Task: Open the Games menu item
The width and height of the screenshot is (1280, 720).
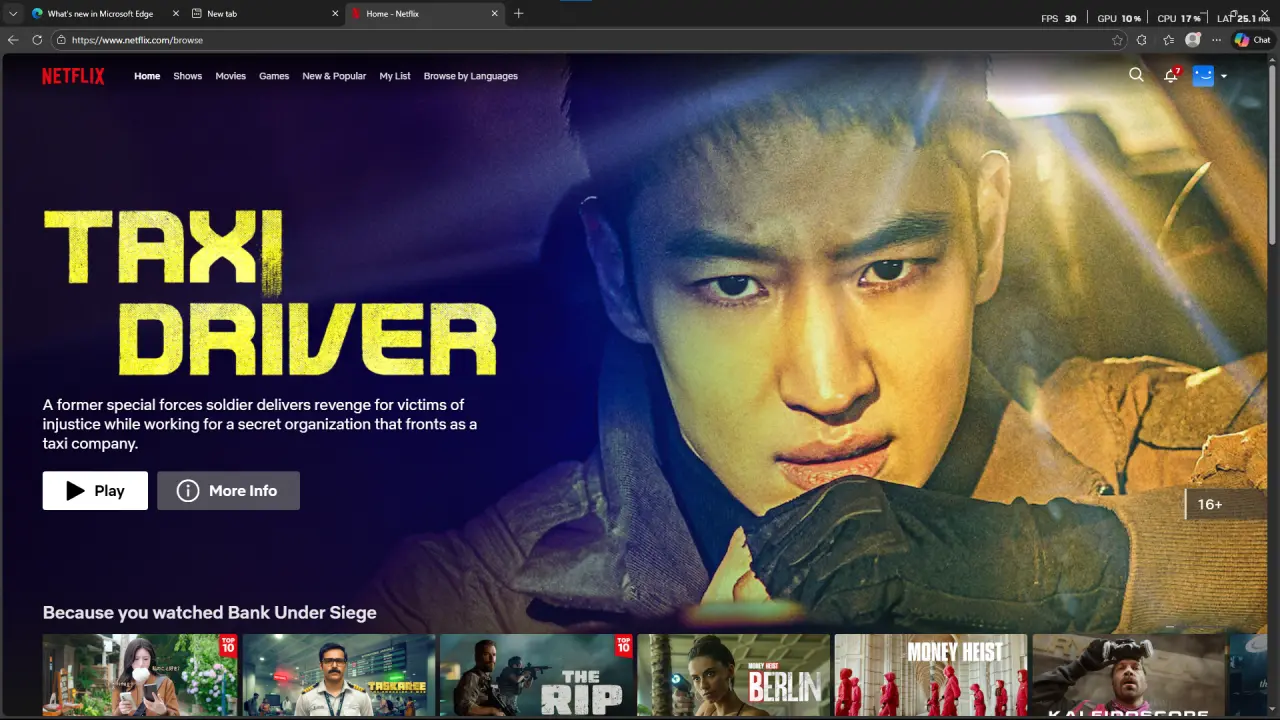Action: pos(274,76)
